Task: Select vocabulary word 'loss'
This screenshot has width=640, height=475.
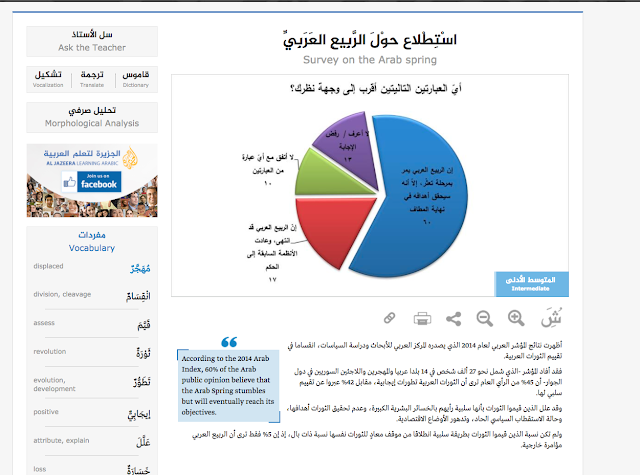Action: click(x=40, y=469)
